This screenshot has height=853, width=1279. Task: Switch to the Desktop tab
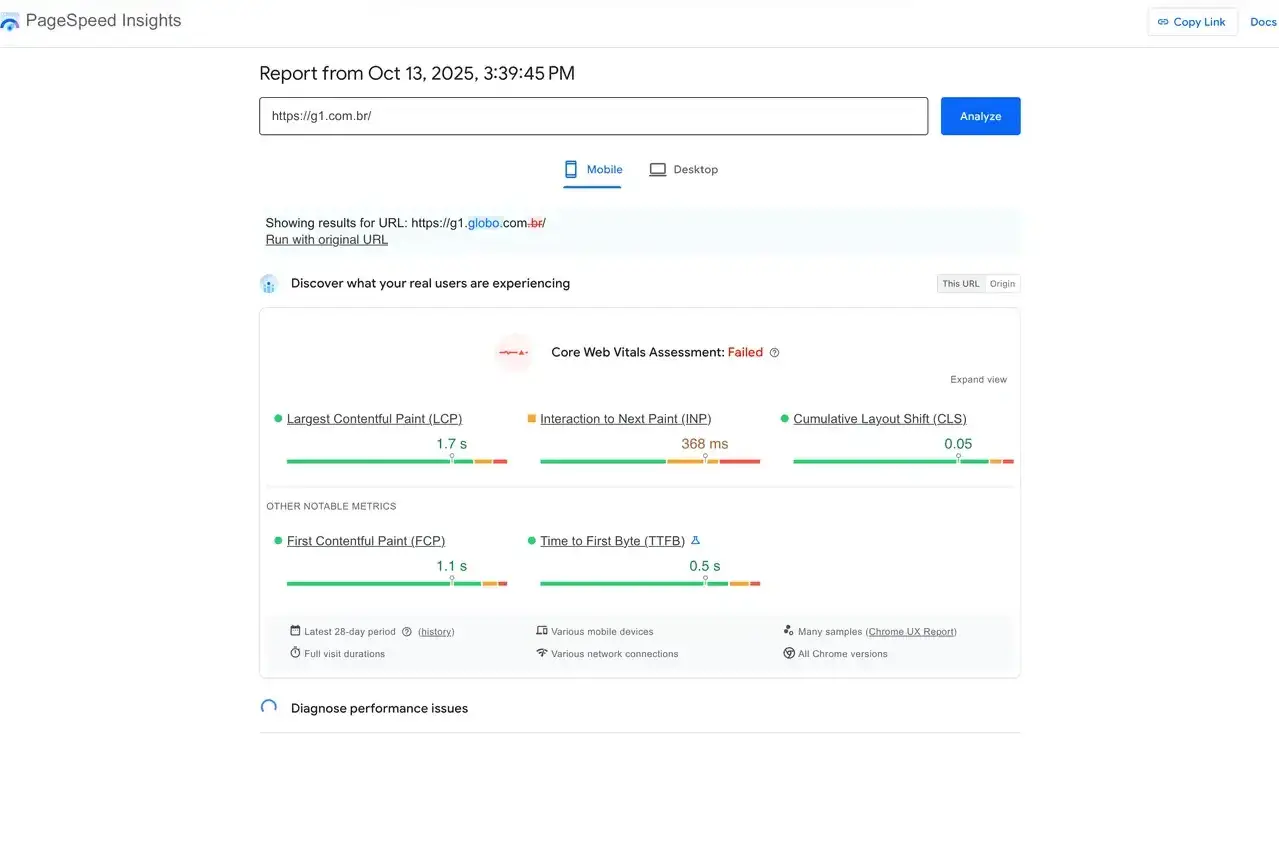pos(684,169)
